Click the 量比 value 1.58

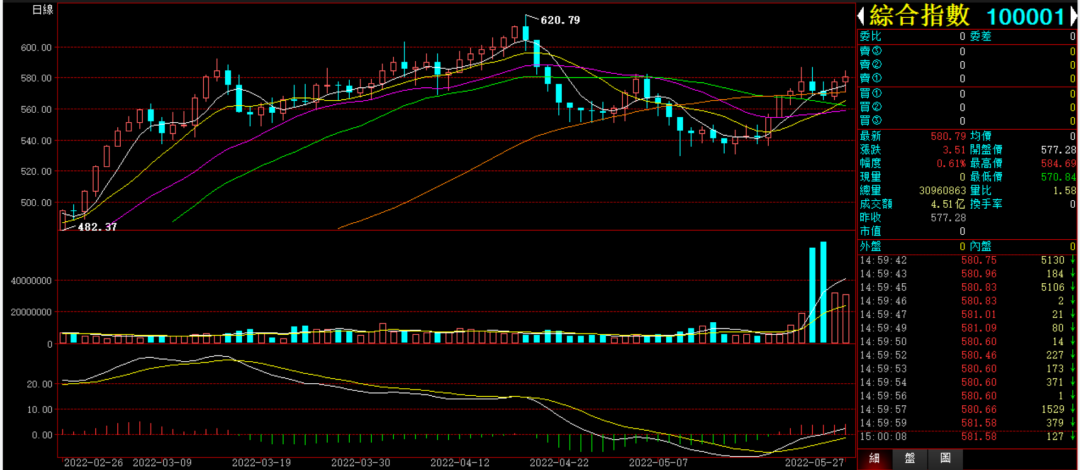[x=1065, y=190]
